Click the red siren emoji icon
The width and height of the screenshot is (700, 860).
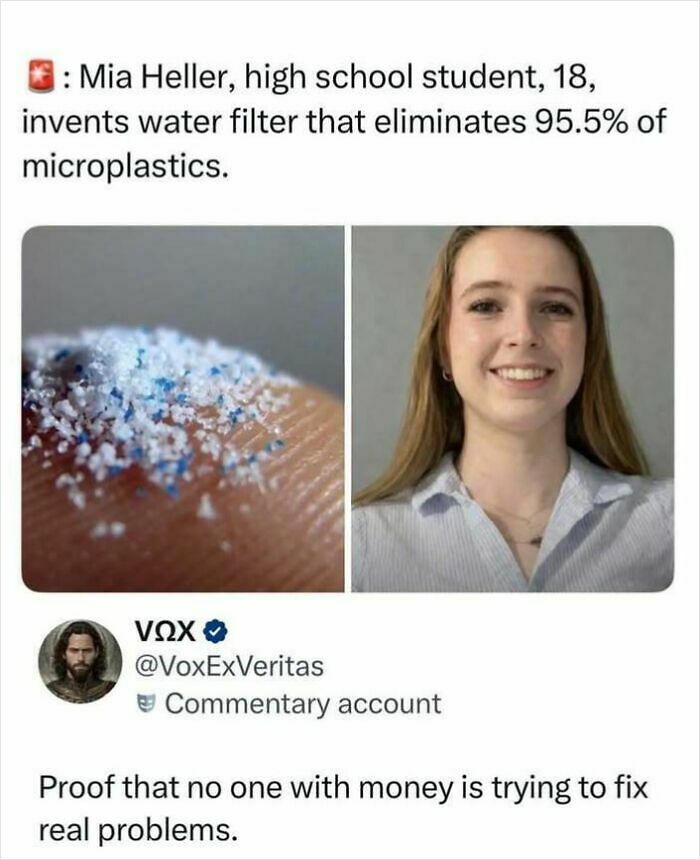click(x=41, y=78)
